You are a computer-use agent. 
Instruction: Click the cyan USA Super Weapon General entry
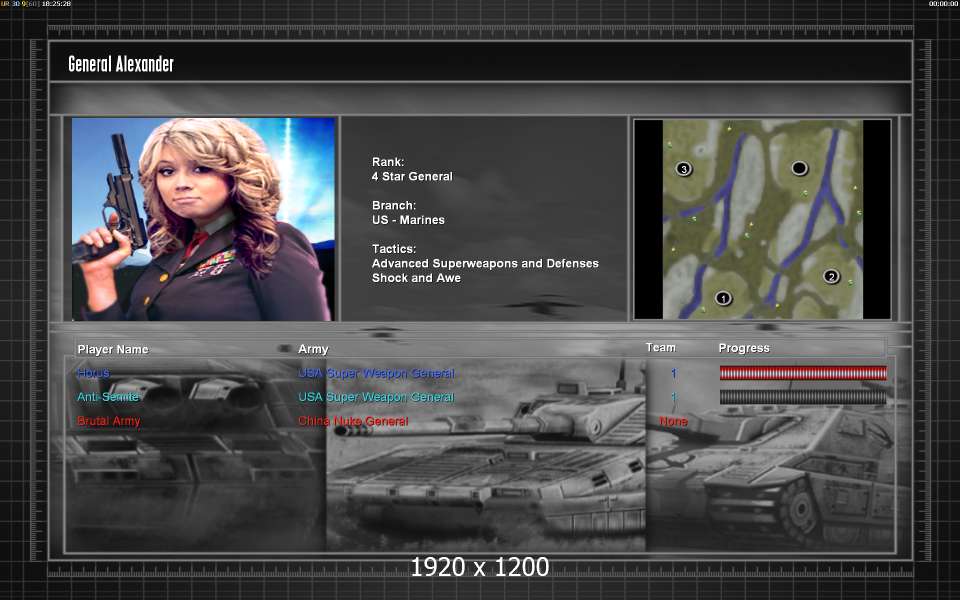tap(376, 397)
